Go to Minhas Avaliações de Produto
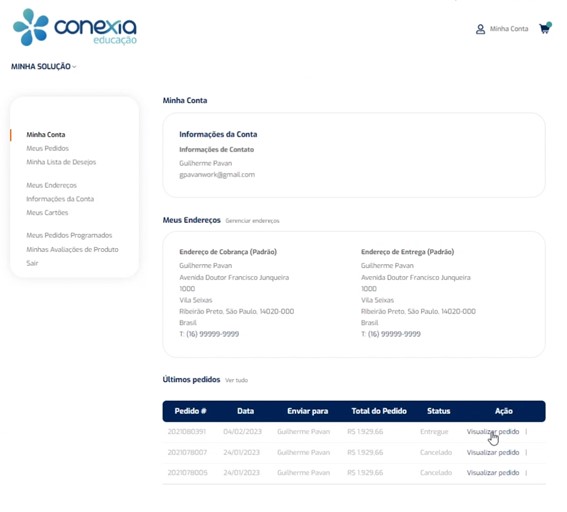 [x=72, y=249]
